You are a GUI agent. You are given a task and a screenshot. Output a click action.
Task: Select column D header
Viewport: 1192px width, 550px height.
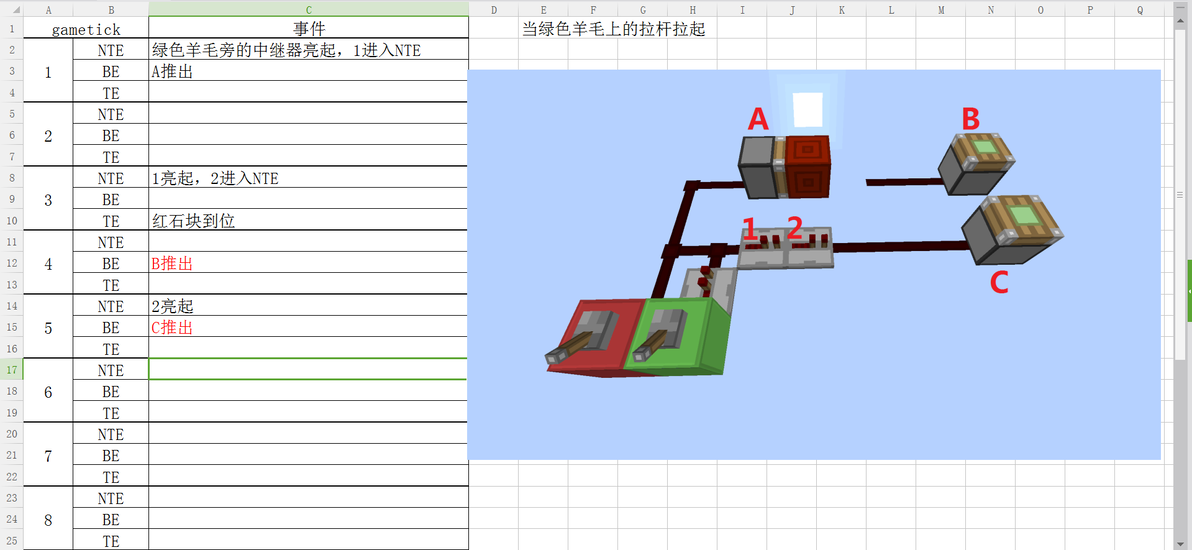coord(494,10)
